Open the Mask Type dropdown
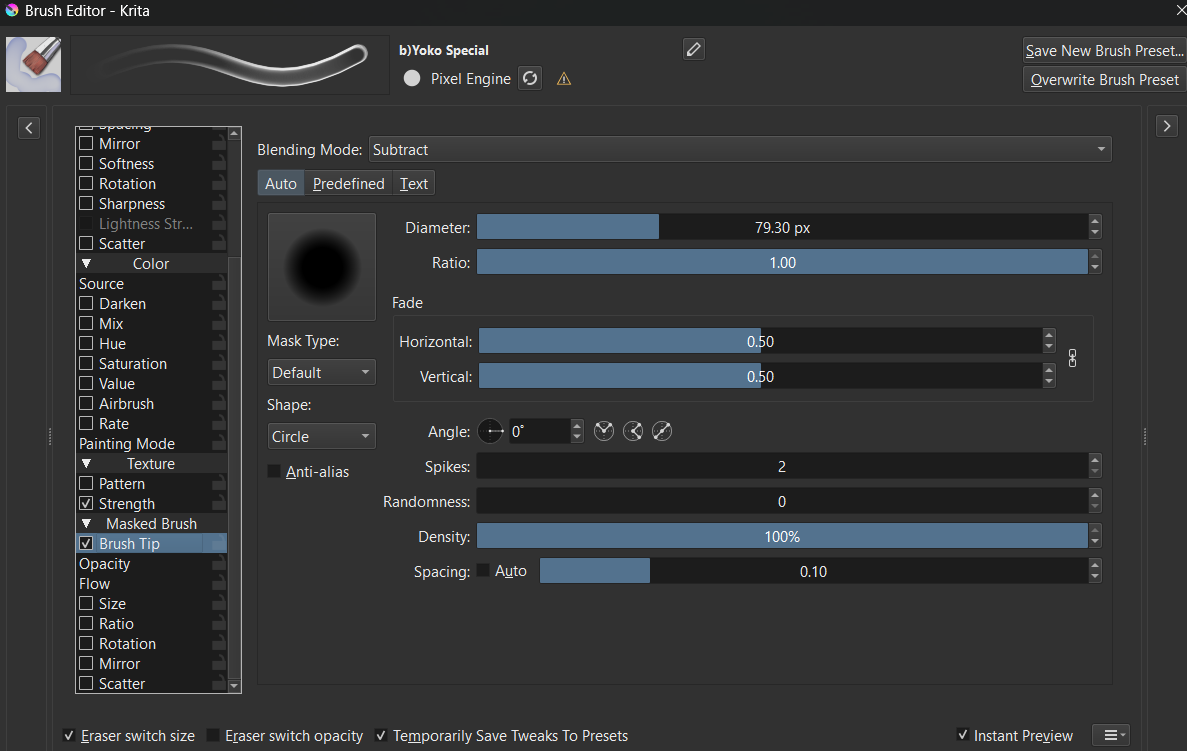The height and width of the screenshot is (751, 1187). pyautogui.click(x=321, y=373)
